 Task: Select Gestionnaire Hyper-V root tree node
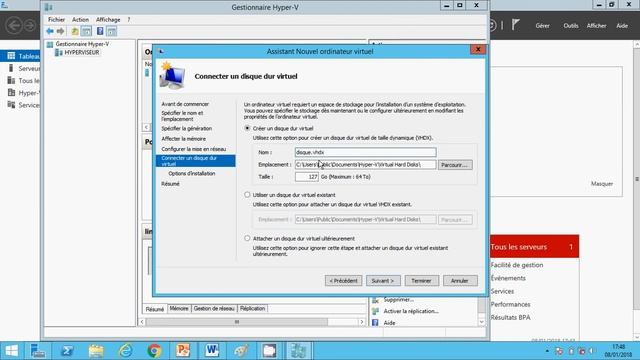tap(82, 44)
